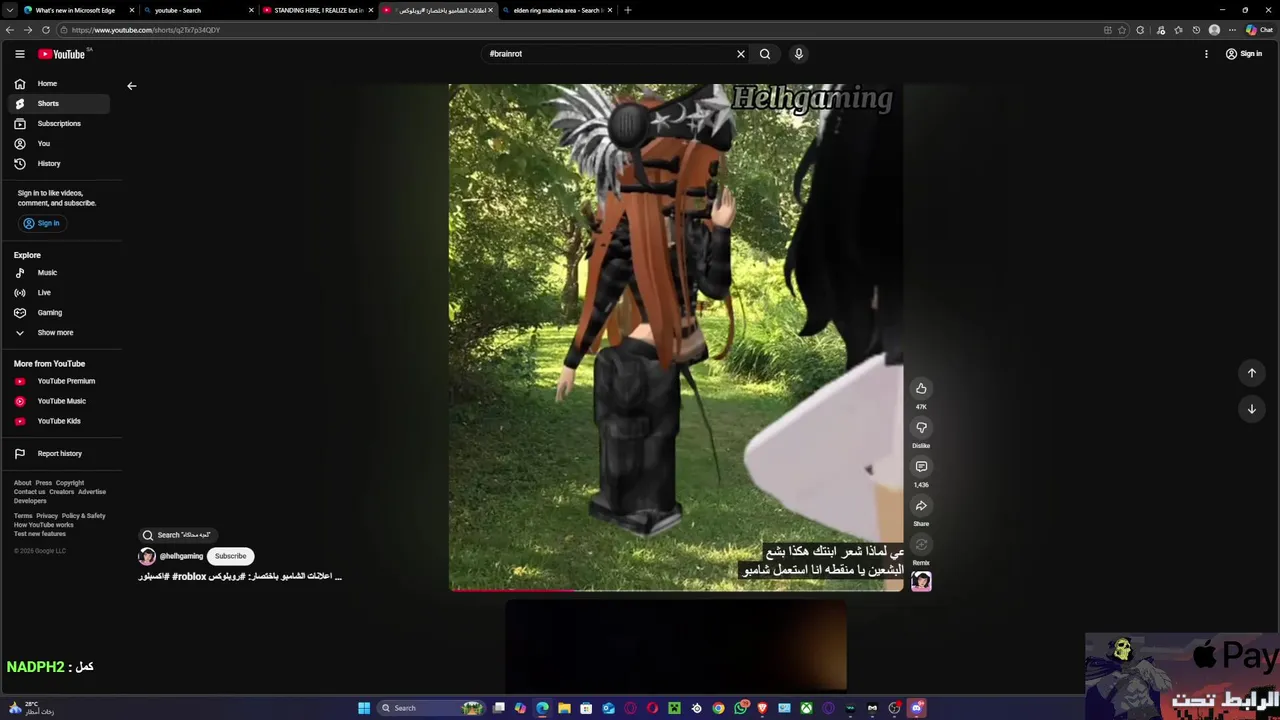The image size is (1280, 720).
Task: Open Copilot Chat in Edge toolbar
Action: pos(1258,30)
